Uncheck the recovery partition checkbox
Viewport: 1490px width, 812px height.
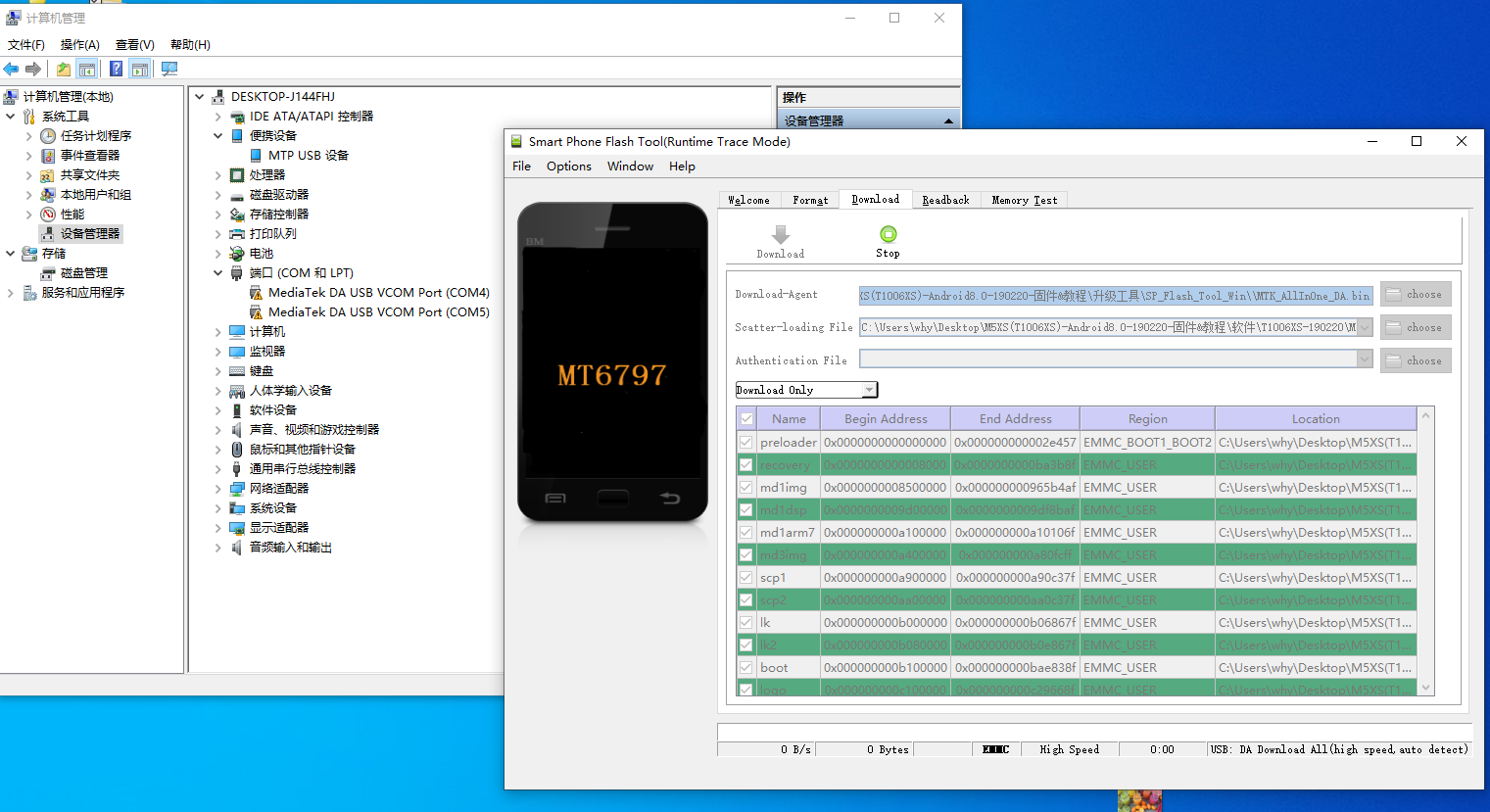tap(746, 465)
